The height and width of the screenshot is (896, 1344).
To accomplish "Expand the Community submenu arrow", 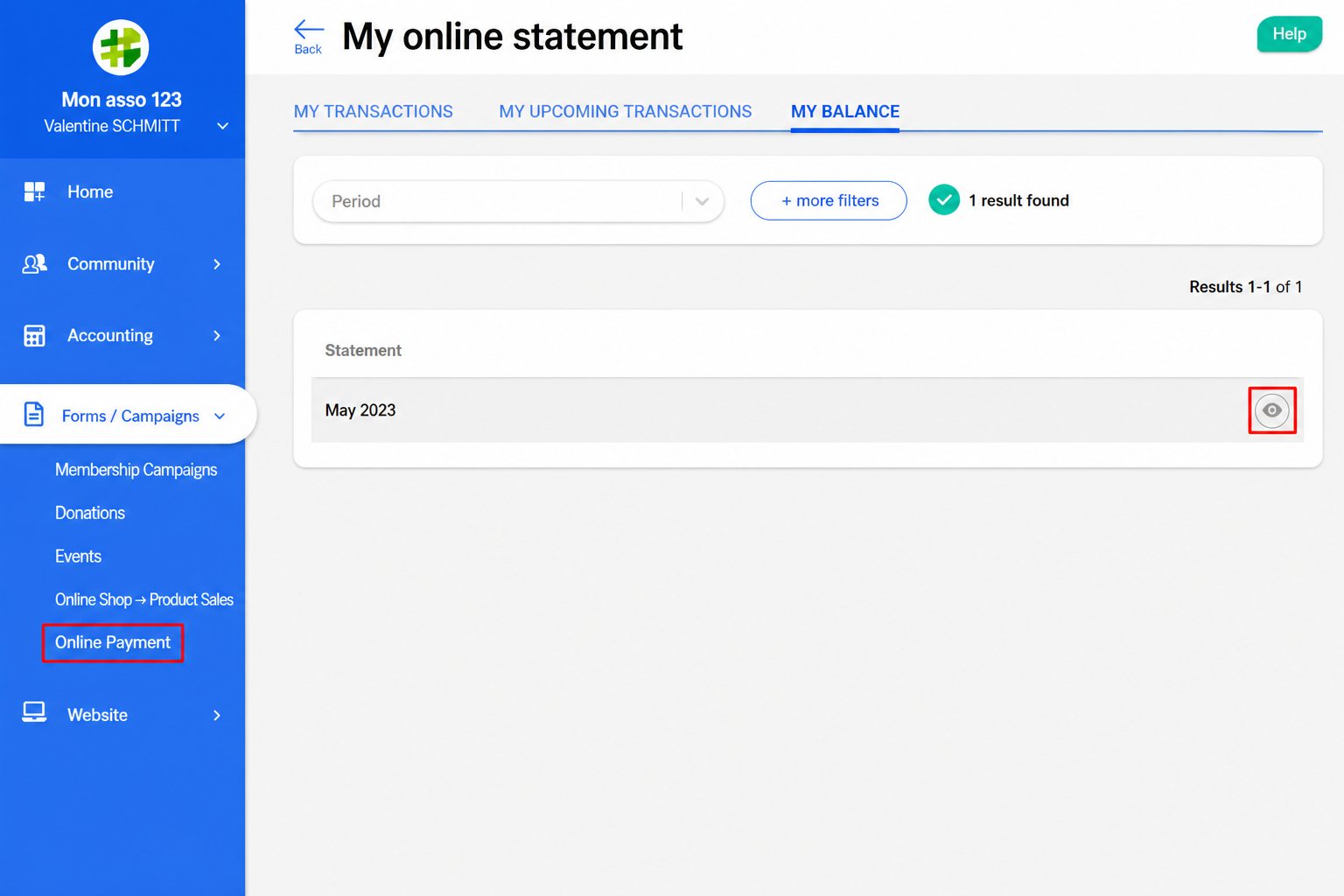I will (x=217, y=264).
